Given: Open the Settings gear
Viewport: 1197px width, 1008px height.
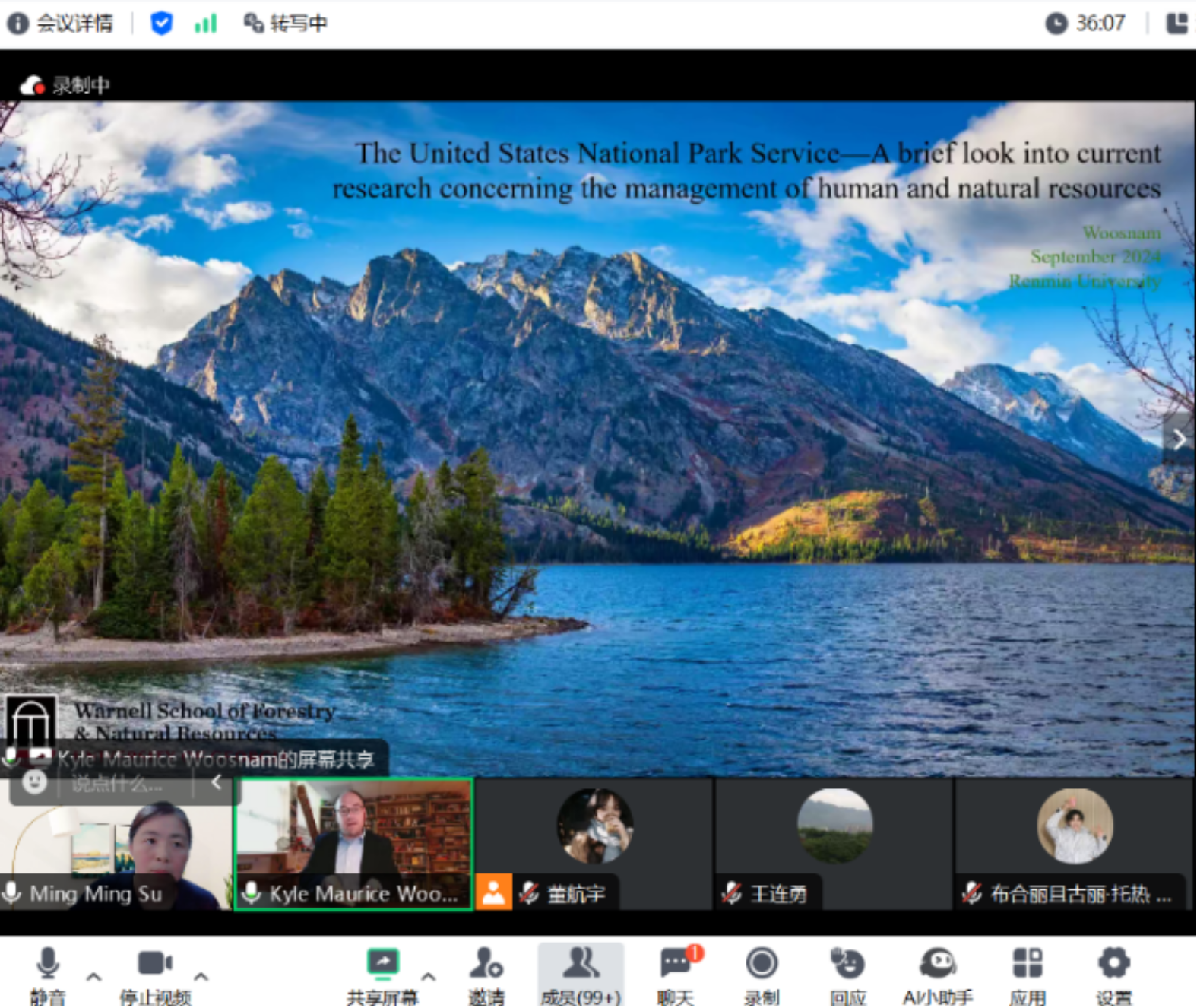Looking at the screenshot, I should pyautogui.click(x=1113, y=964).
